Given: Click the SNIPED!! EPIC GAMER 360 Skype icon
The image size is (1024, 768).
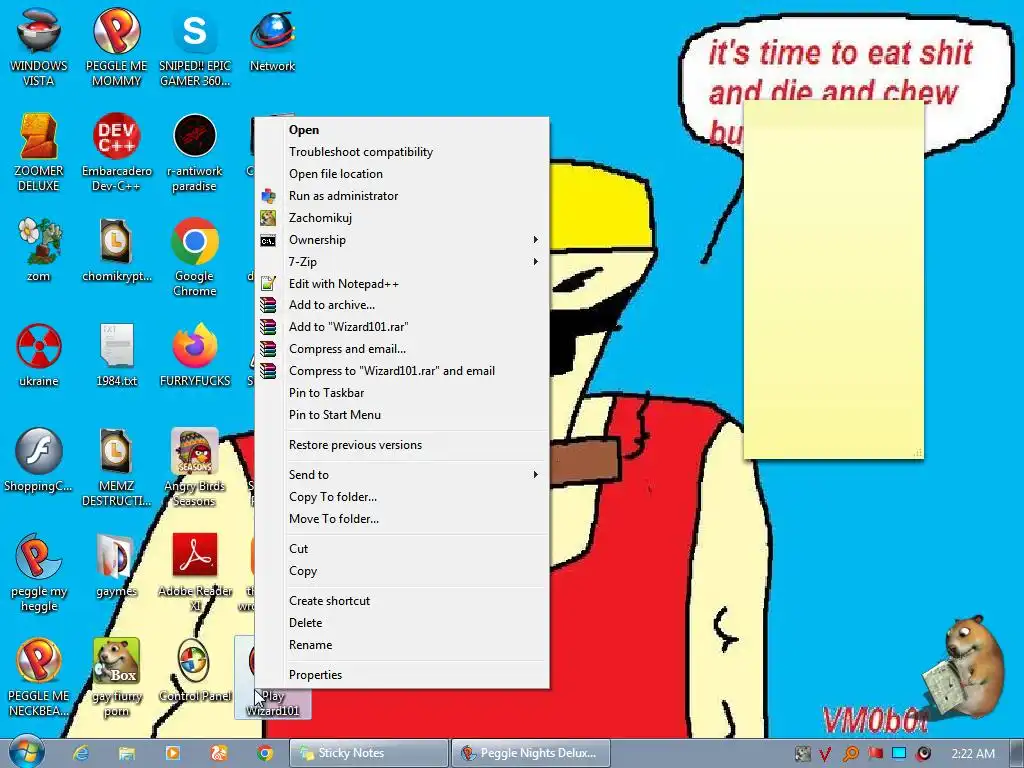Looking at the screenshot, I should (195, 47).
